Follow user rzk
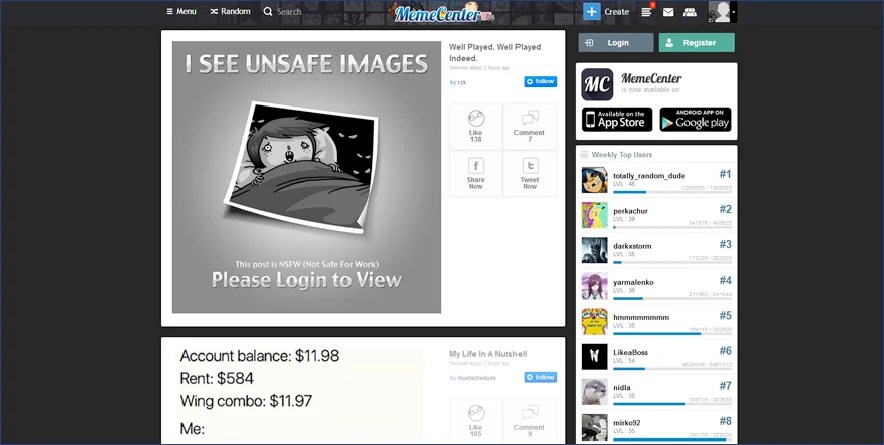Screen dimensions: 884x445 [x=541, y=81]
